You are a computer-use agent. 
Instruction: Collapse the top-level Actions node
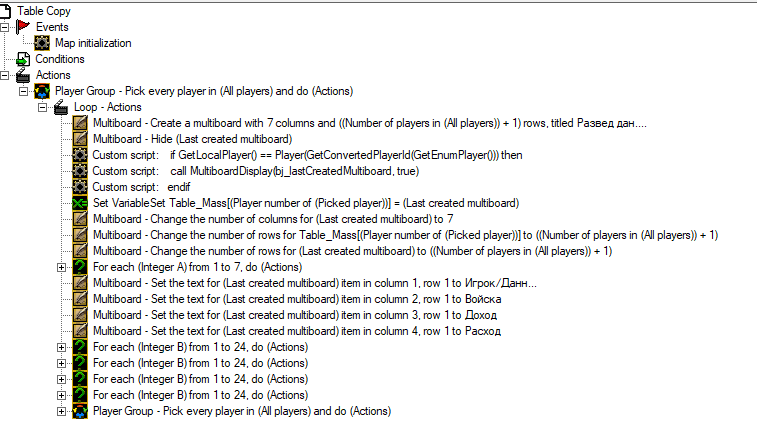(x=6, y=75)
